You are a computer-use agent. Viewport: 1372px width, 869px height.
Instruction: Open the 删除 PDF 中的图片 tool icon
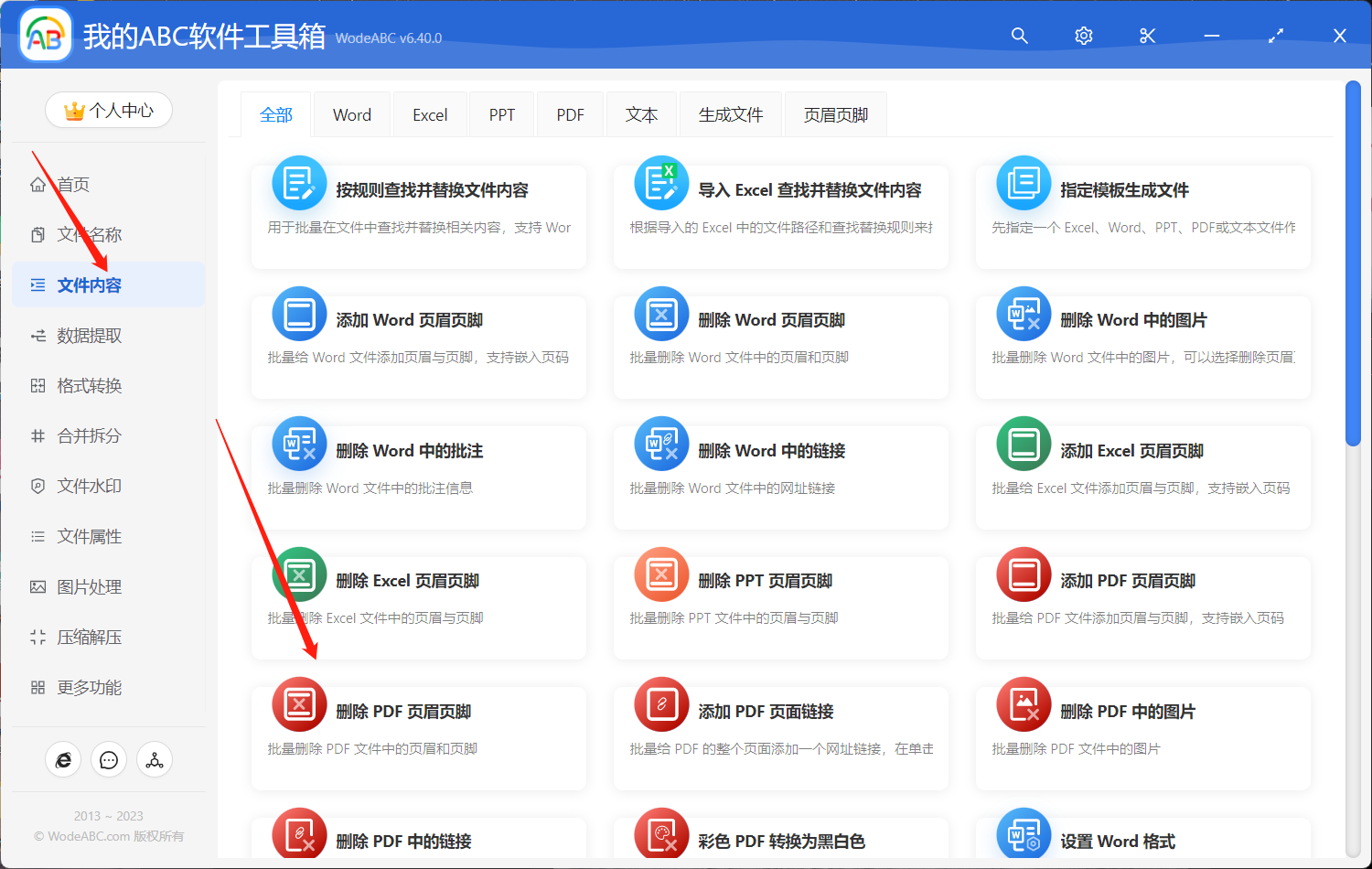click(x=1024, y=704)
